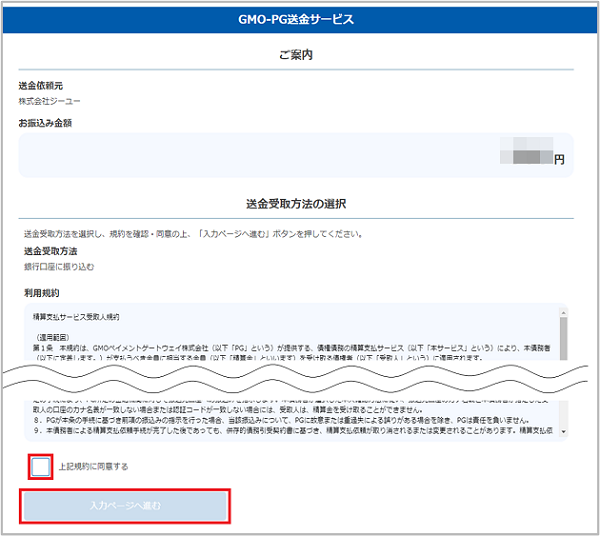The width and height of the screenshot is (600, 536).
Task: Click the 利用規約 label
Action: pos(42,293)
